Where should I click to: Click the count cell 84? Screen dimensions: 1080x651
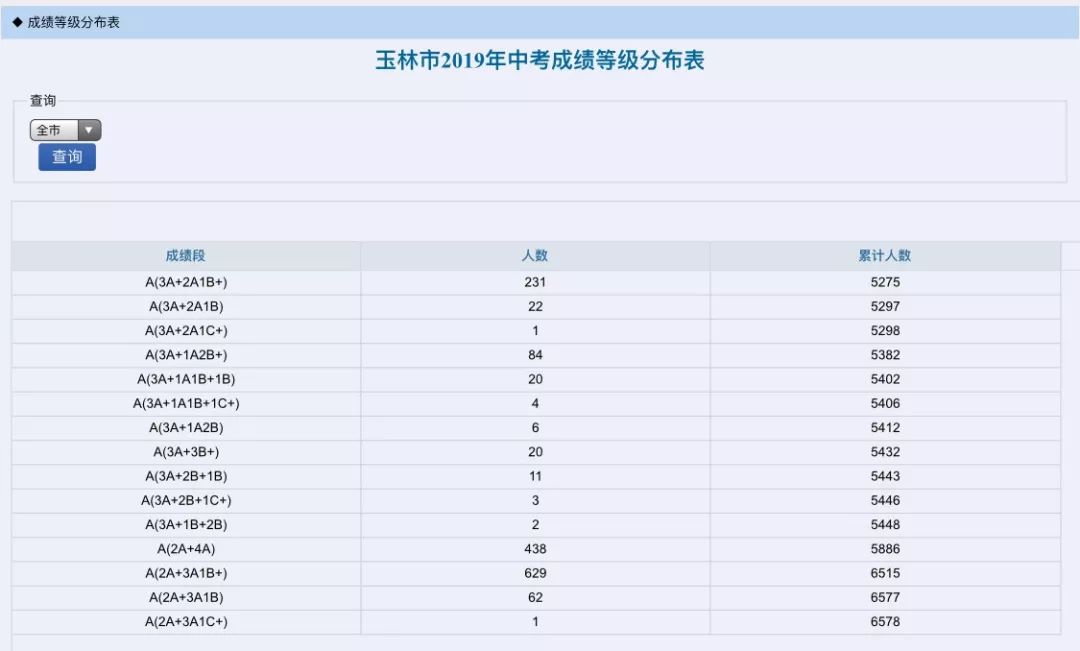pos(535,355)
